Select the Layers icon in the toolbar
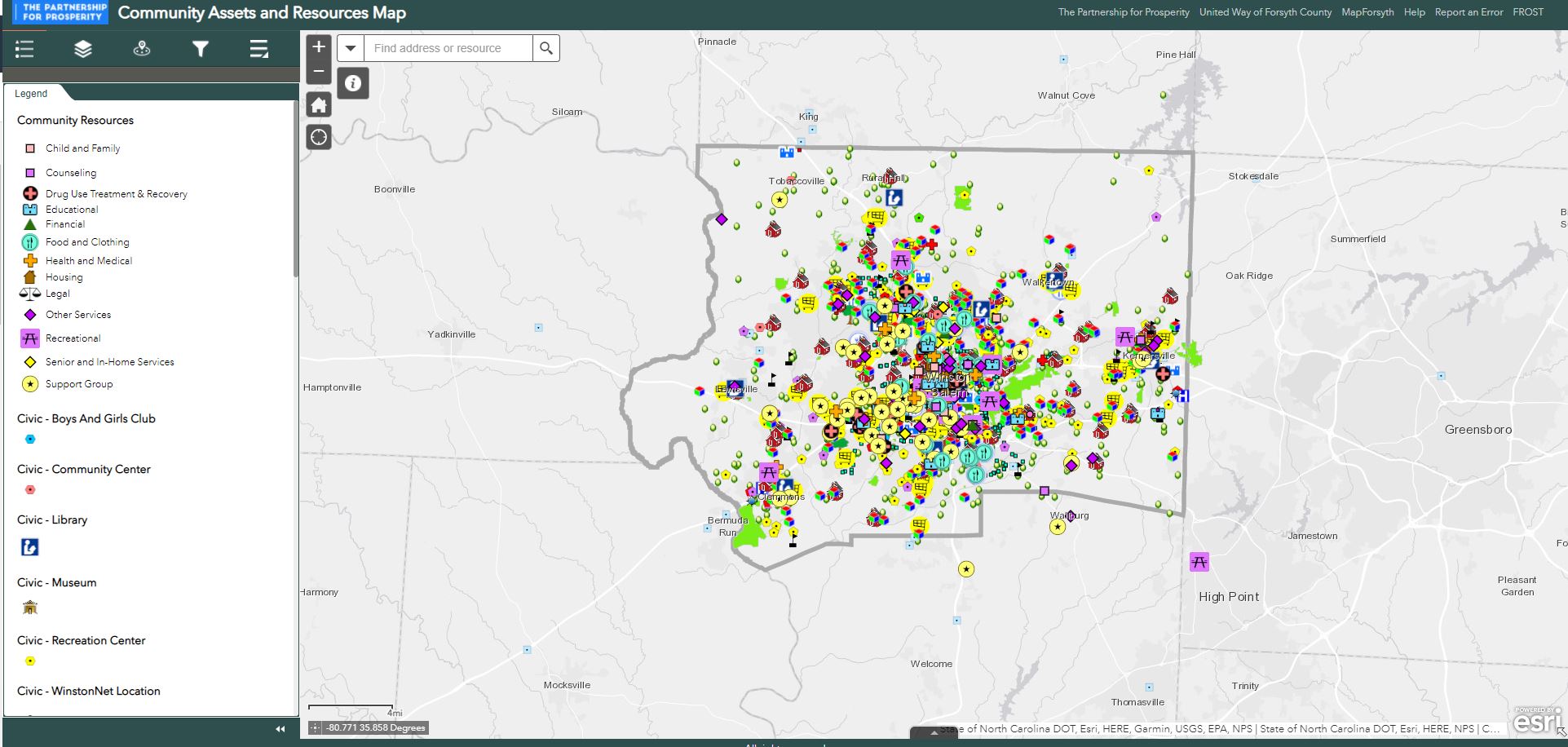 pos(82,49)
